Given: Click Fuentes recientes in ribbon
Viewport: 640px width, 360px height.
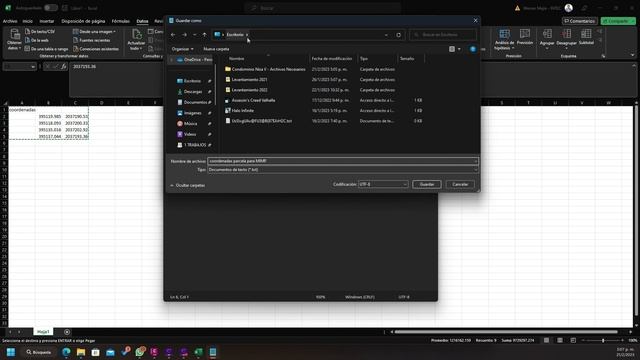Looking at the screenshot, I should coord(91,40).
